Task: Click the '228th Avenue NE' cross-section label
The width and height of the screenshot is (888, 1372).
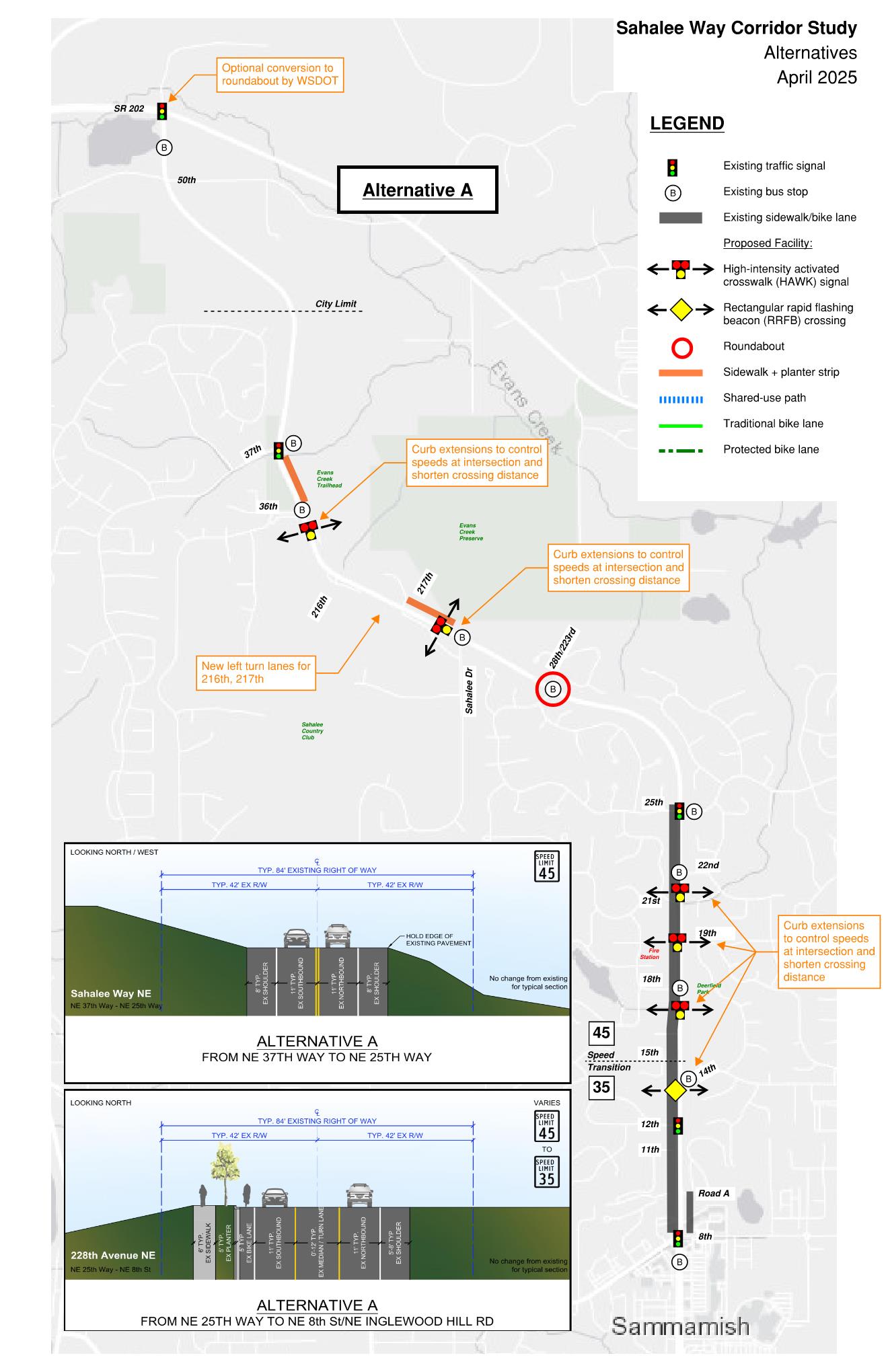Action: click(x=113, y=1255)
